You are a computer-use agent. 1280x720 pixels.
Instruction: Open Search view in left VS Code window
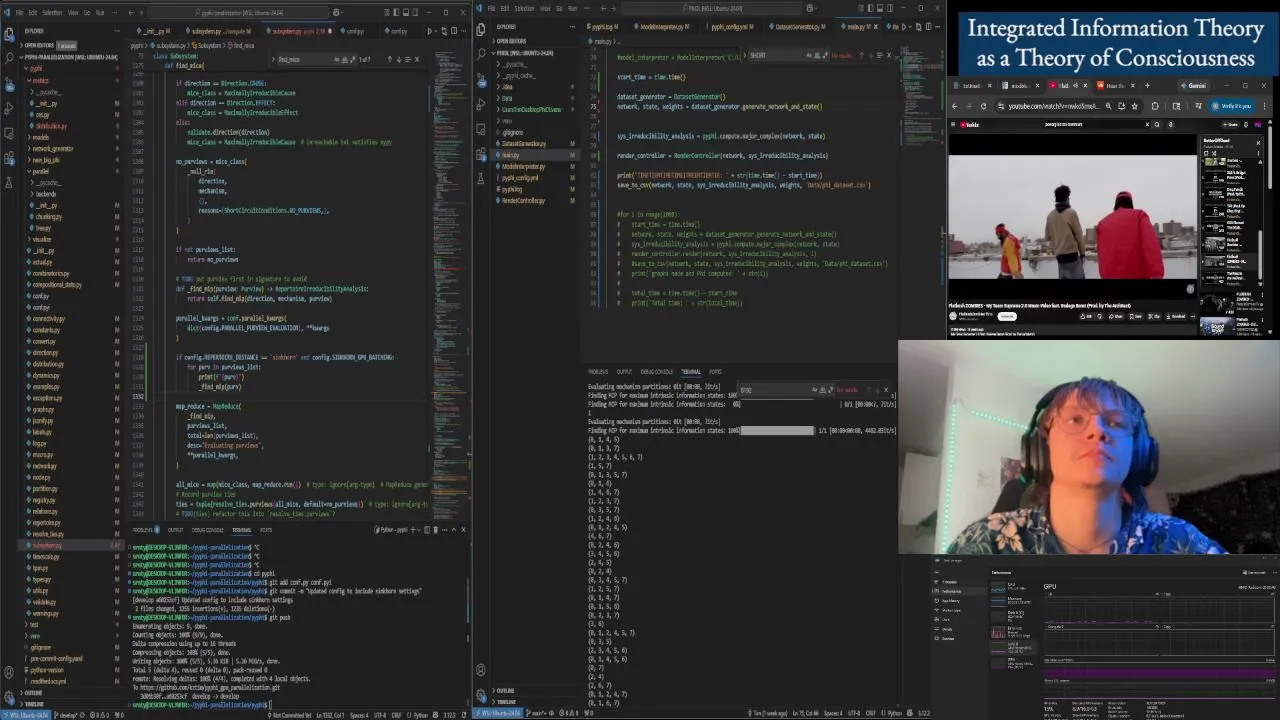[x=9, y=57]
